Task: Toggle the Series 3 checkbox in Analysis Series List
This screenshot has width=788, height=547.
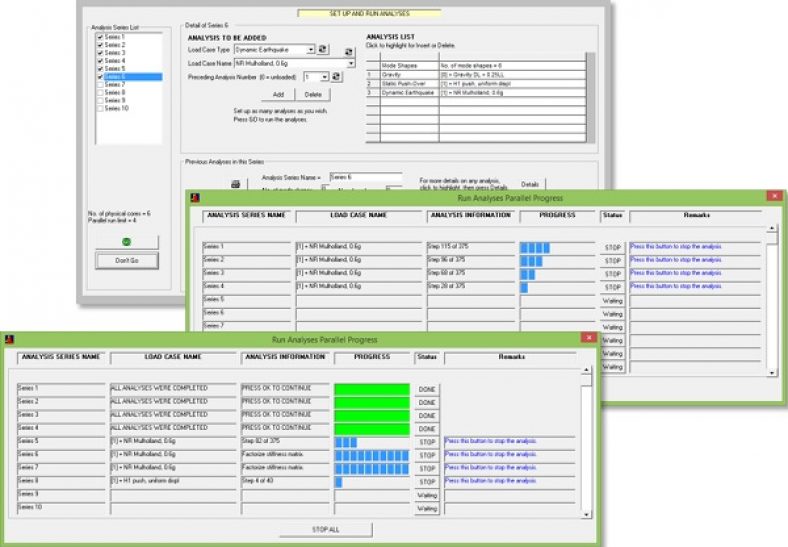Action: (x=100, y=53)
